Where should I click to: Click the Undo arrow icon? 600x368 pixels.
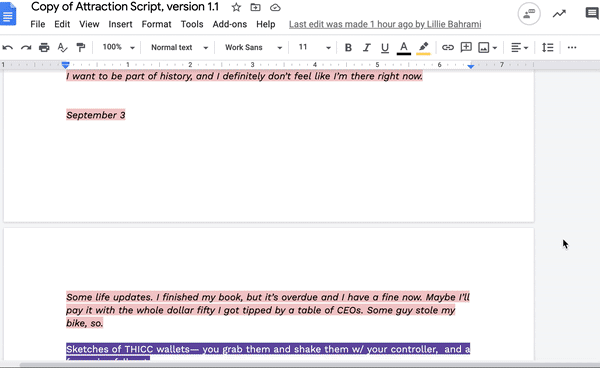pos(8,47)
